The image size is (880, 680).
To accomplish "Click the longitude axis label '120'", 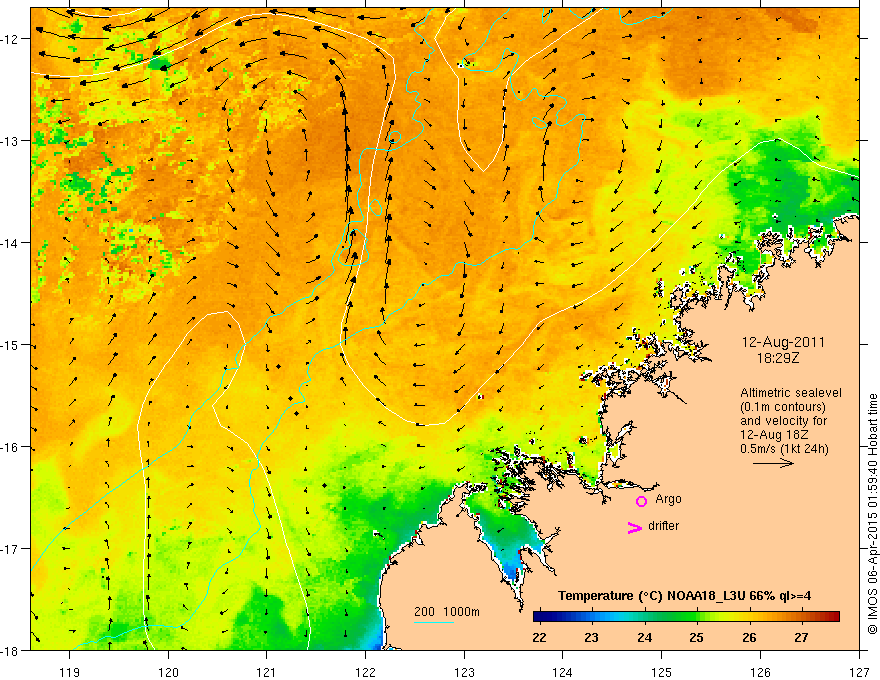I will [x=168, y=672].
